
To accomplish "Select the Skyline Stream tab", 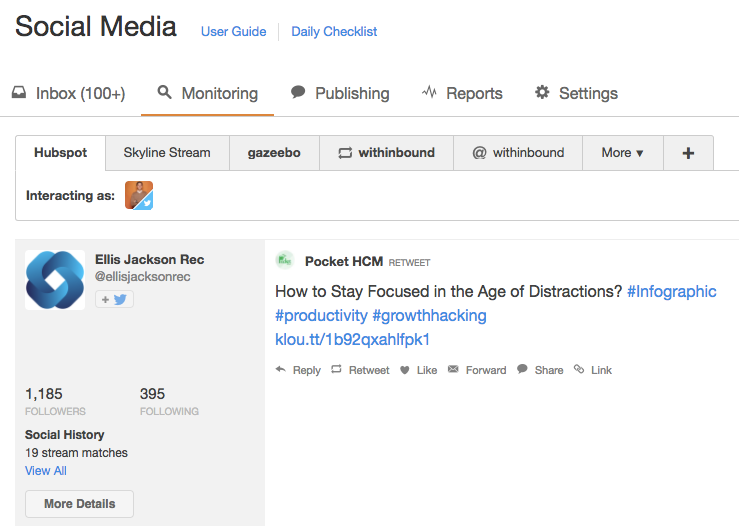I will pos(167,153).
